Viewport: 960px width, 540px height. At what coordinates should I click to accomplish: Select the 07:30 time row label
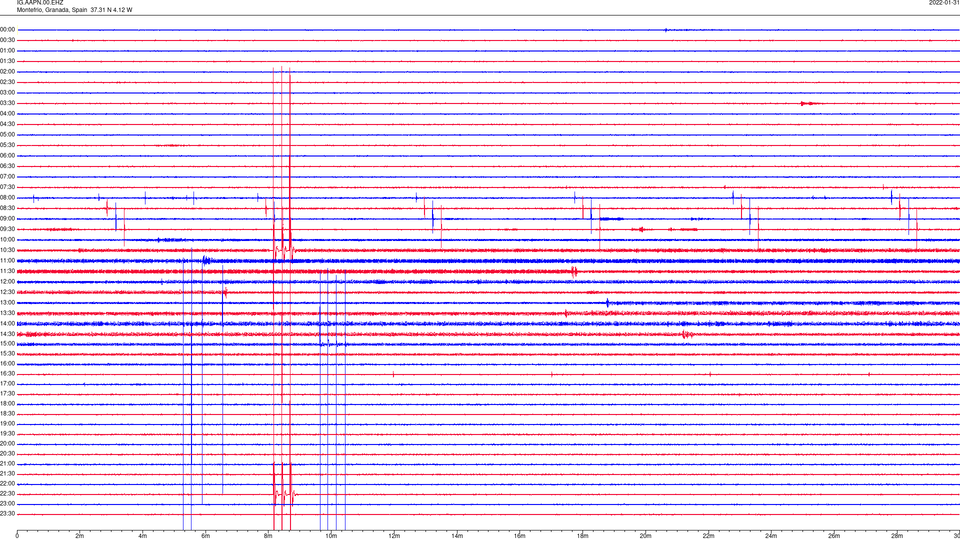(7, 187)
